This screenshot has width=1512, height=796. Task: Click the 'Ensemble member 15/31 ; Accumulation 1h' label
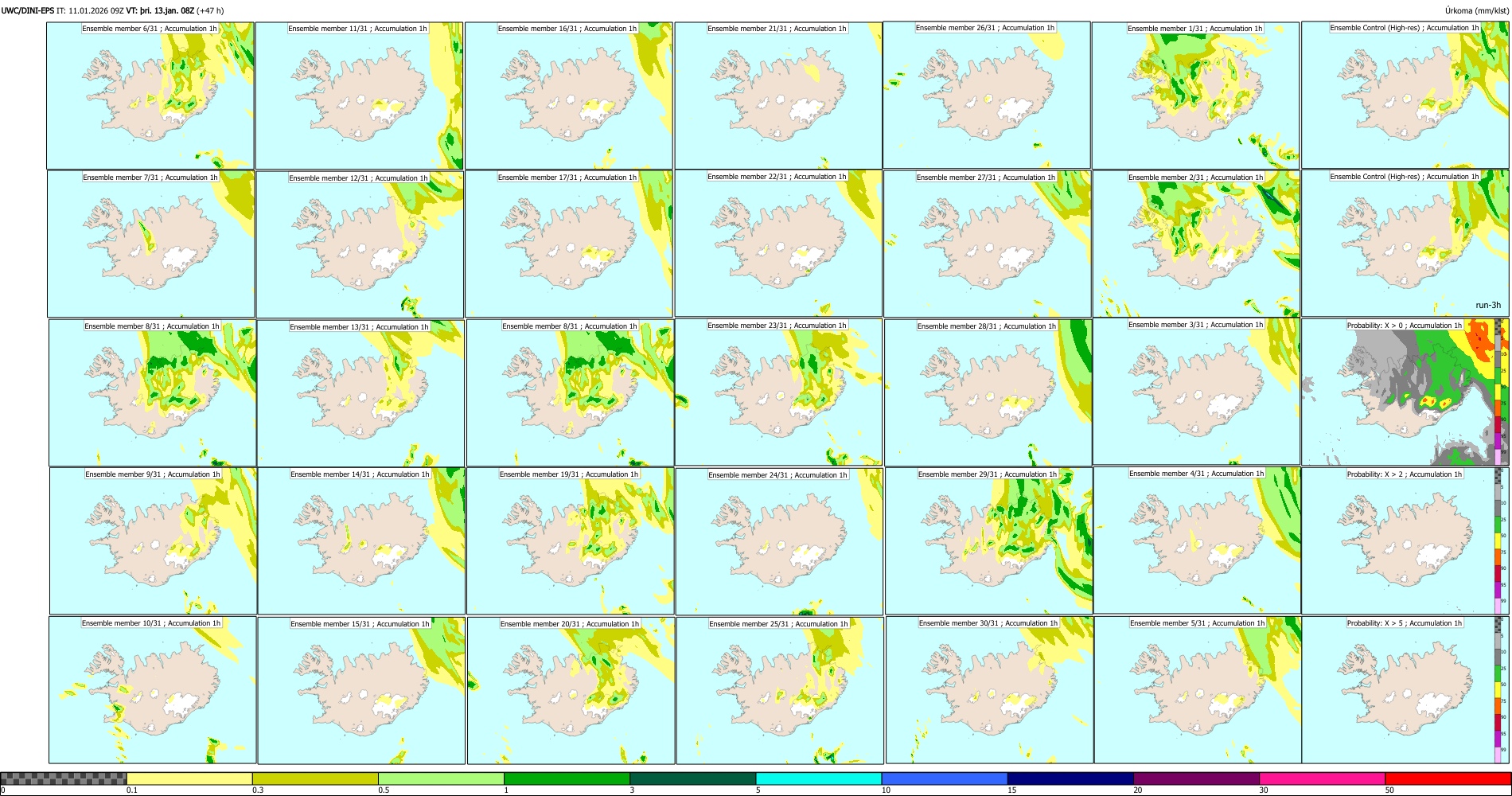pos(360,624)
